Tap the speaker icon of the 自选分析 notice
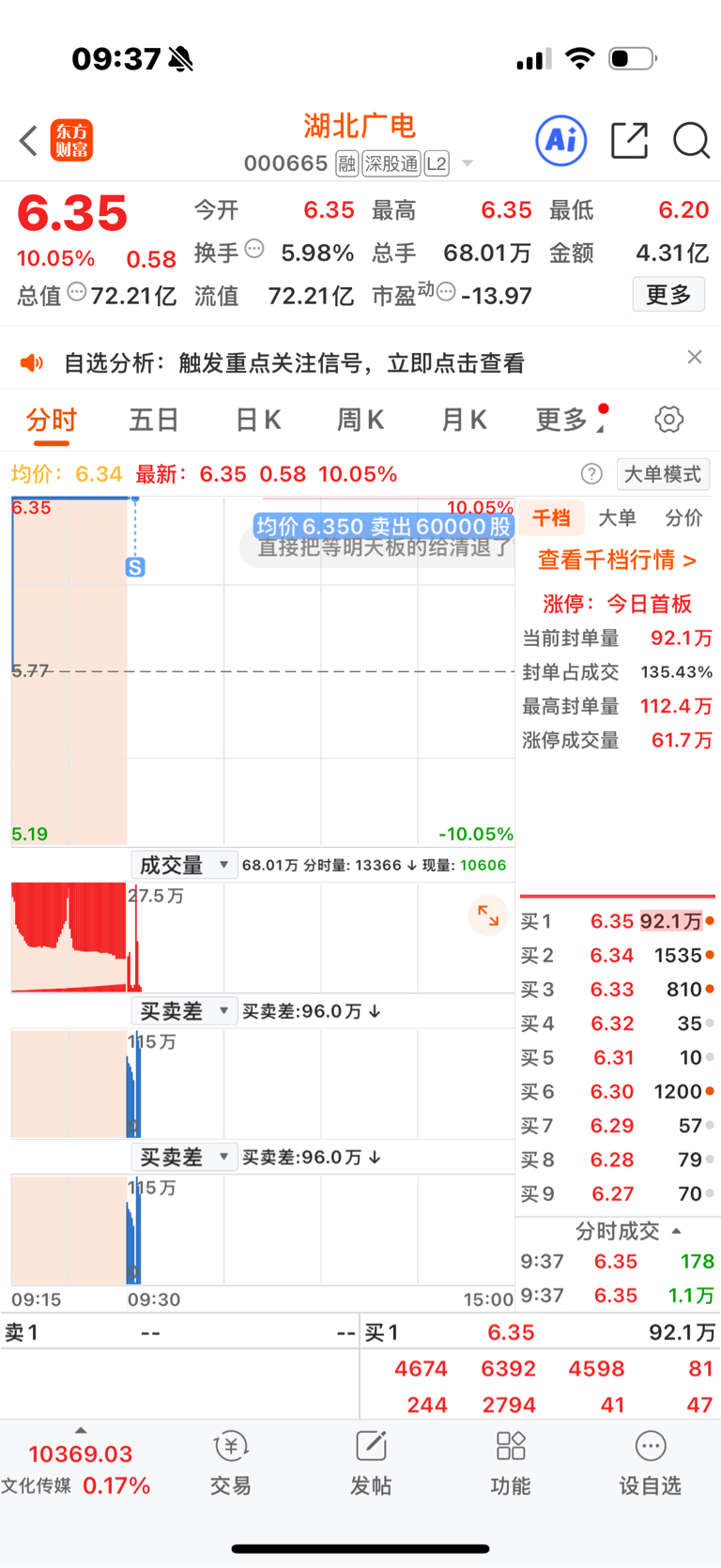 click(32, 363)
